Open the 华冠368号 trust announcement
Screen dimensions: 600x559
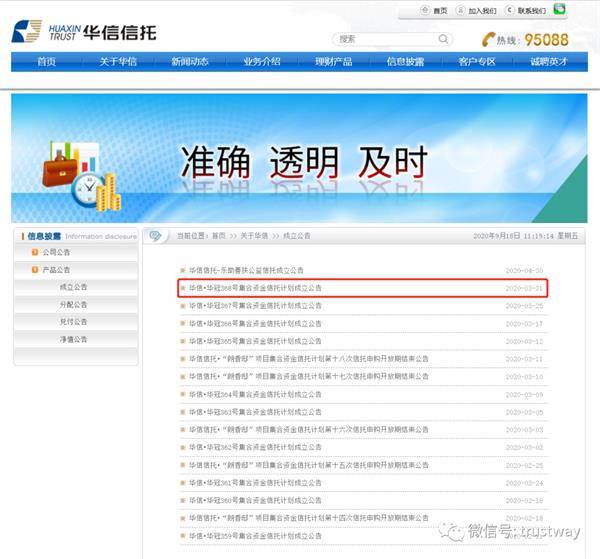(255, 288)
